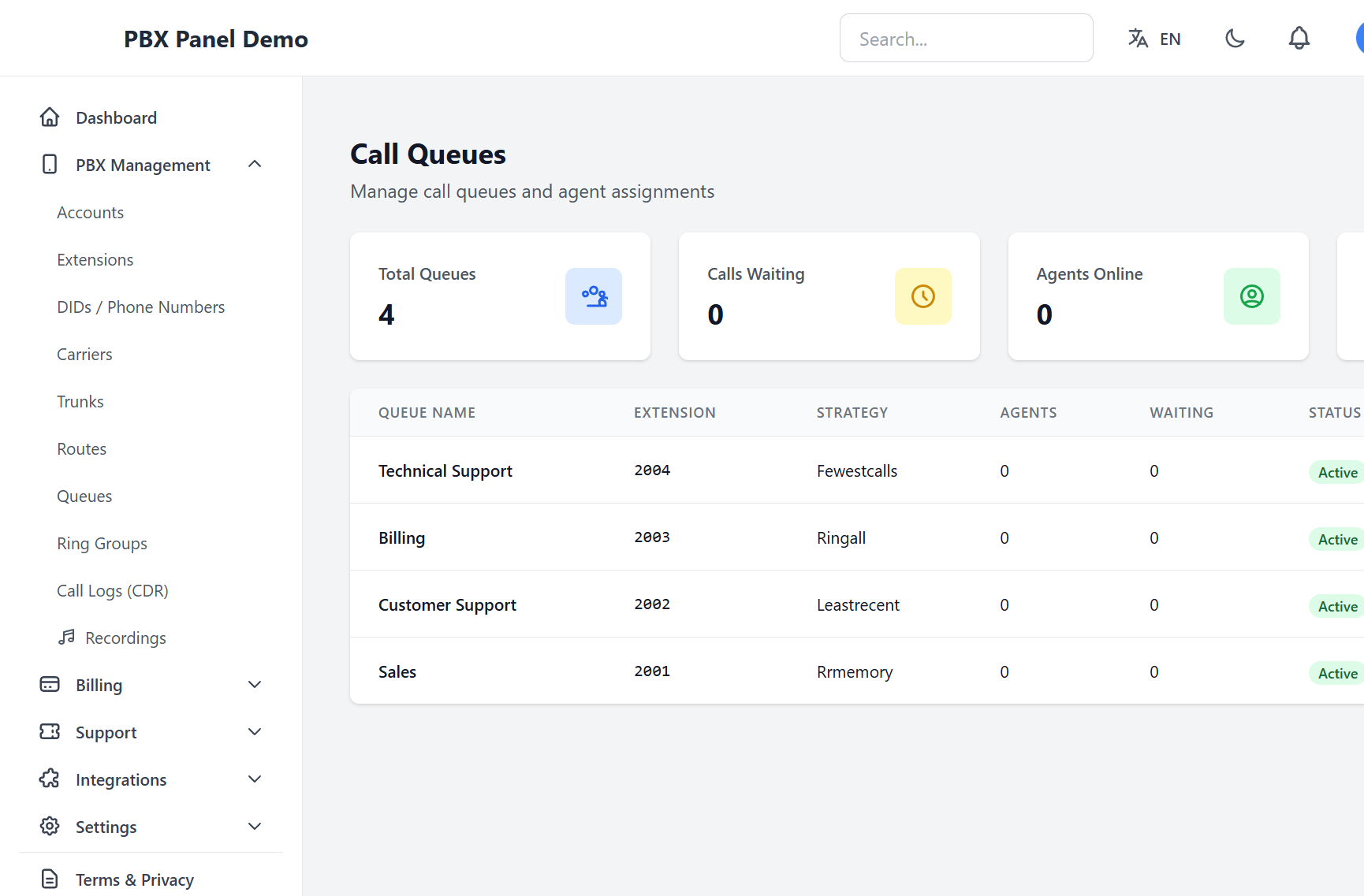1364x896 pixels.
Task: Click the Total Queues card icon
Action: coord(594,296)
